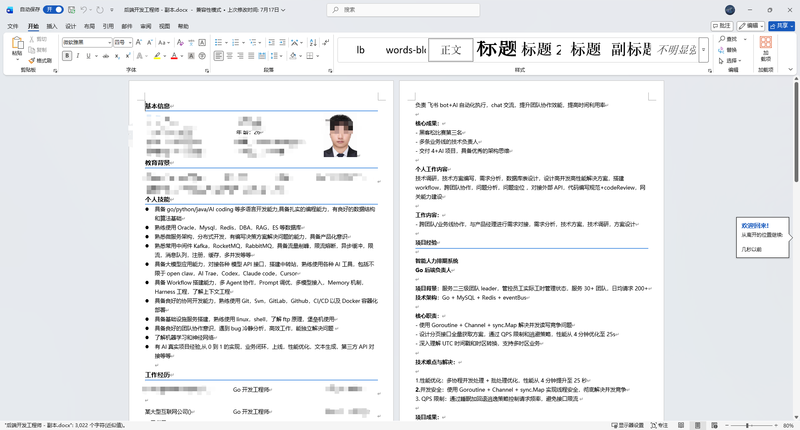Click the Share button
800x430 pixels.
781,26
